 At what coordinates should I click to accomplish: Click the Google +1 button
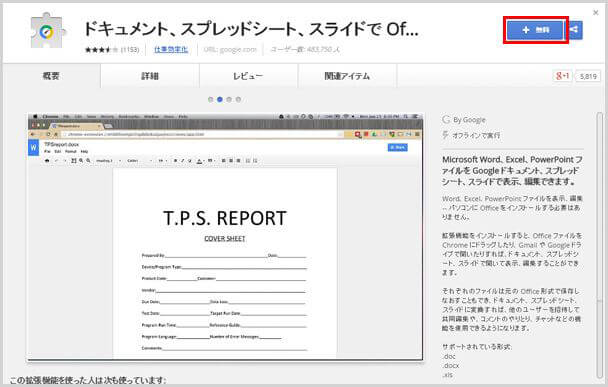(562, 76)
